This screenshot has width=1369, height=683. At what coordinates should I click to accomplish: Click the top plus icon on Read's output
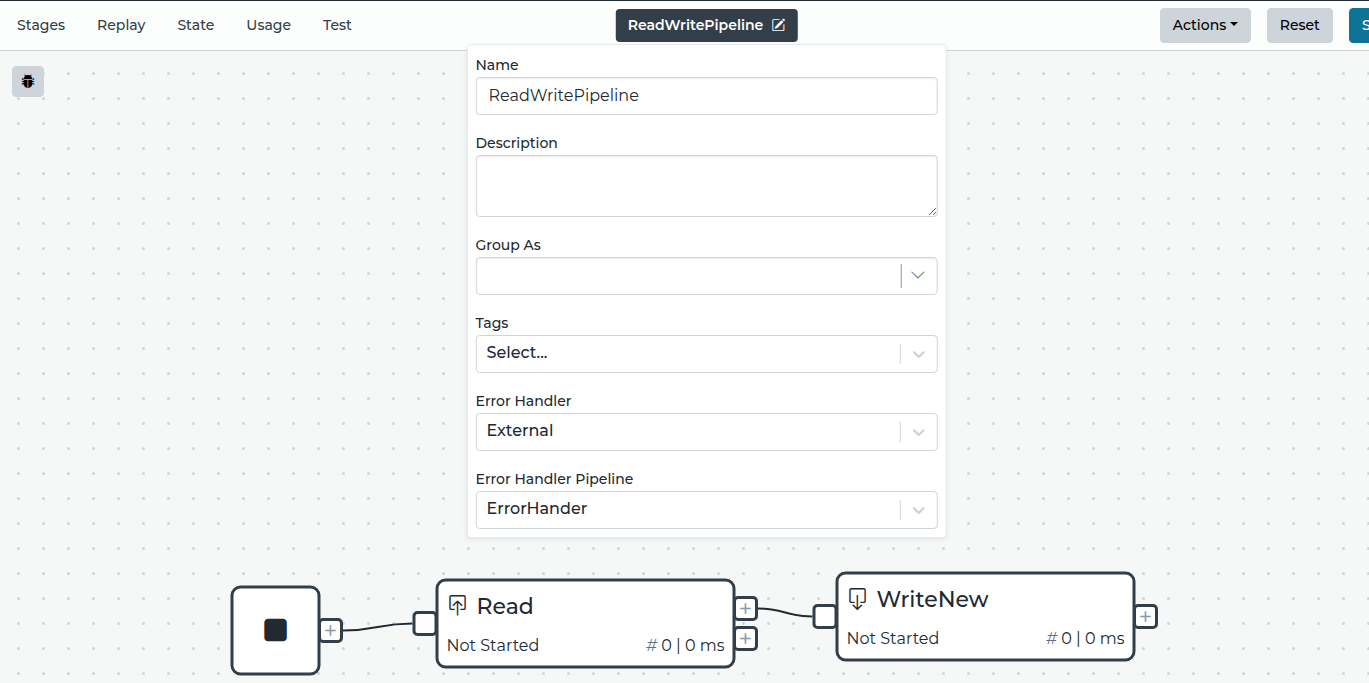click(x=745, y=607)
